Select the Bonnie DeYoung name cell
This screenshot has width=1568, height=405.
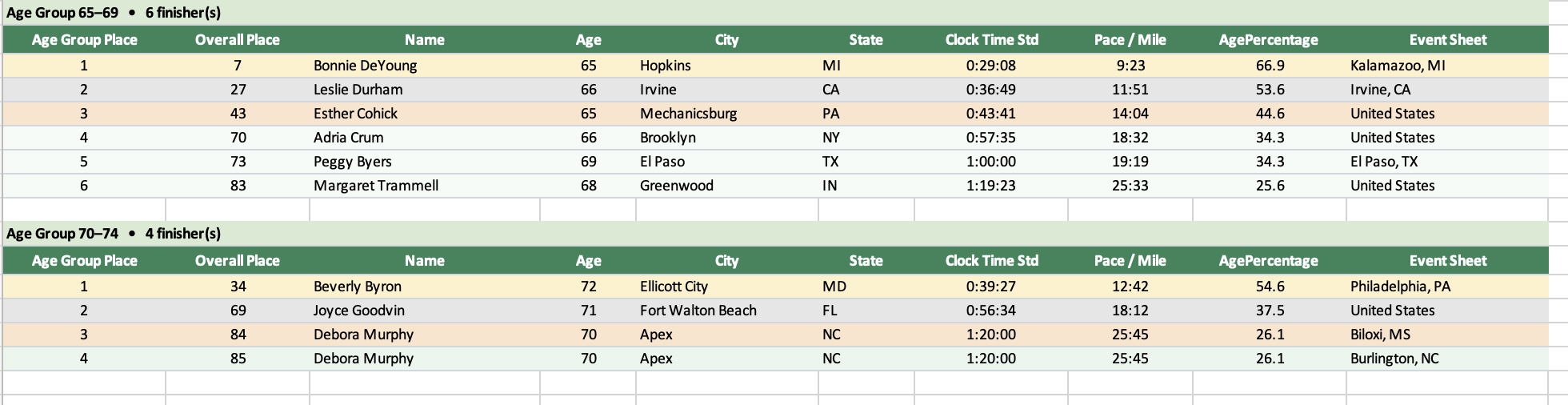tap(365, 66)
